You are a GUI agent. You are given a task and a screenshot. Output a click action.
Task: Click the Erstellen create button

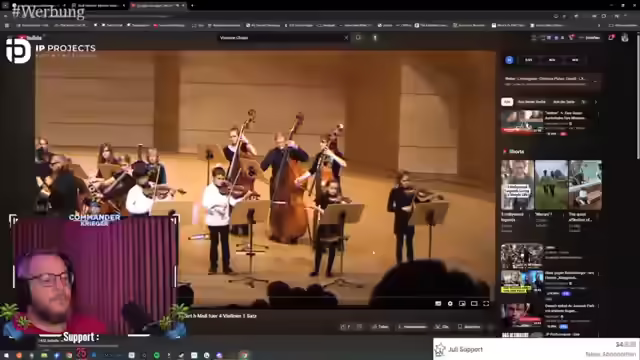click(x=590, y=38)
